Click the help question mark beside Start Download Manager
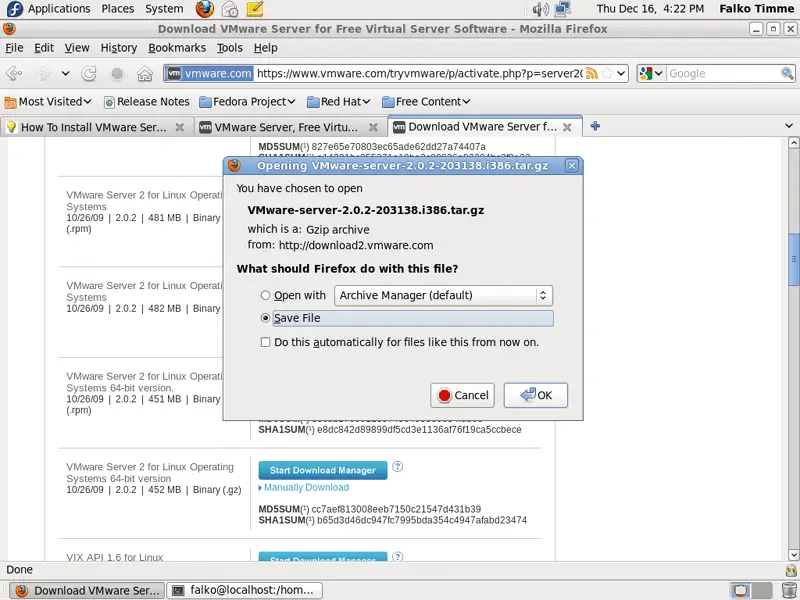This screenshot has width=800, height=600. pos(397,466)
